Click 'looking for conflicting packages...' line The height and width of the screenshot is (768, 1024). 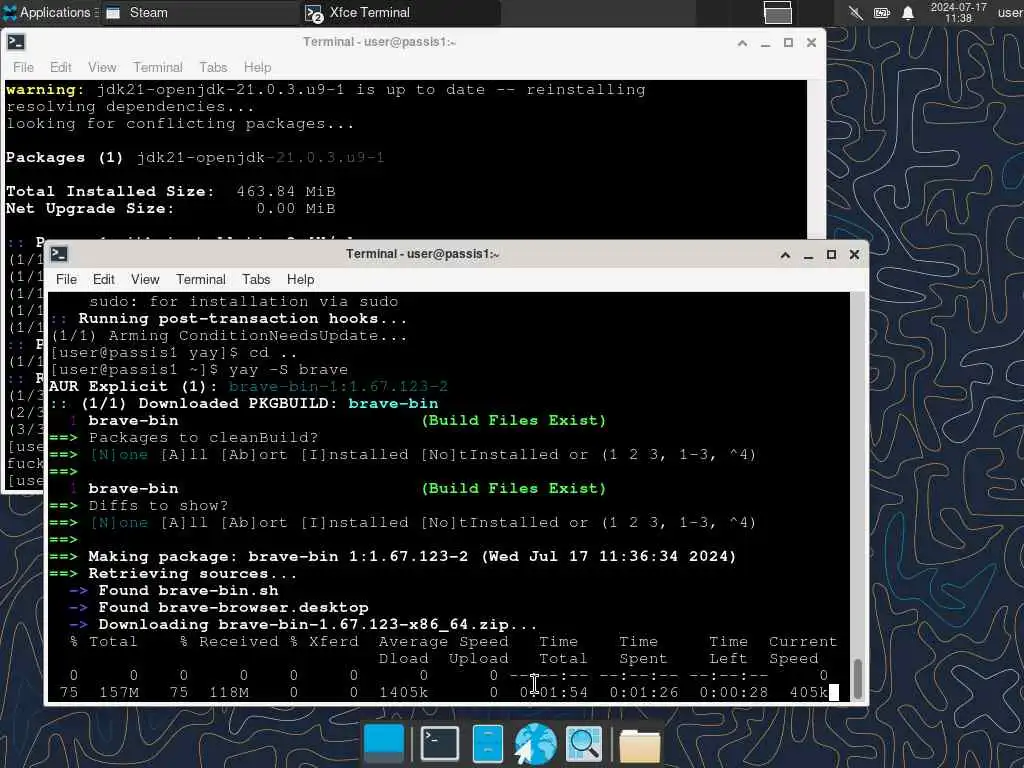point(180,123)
